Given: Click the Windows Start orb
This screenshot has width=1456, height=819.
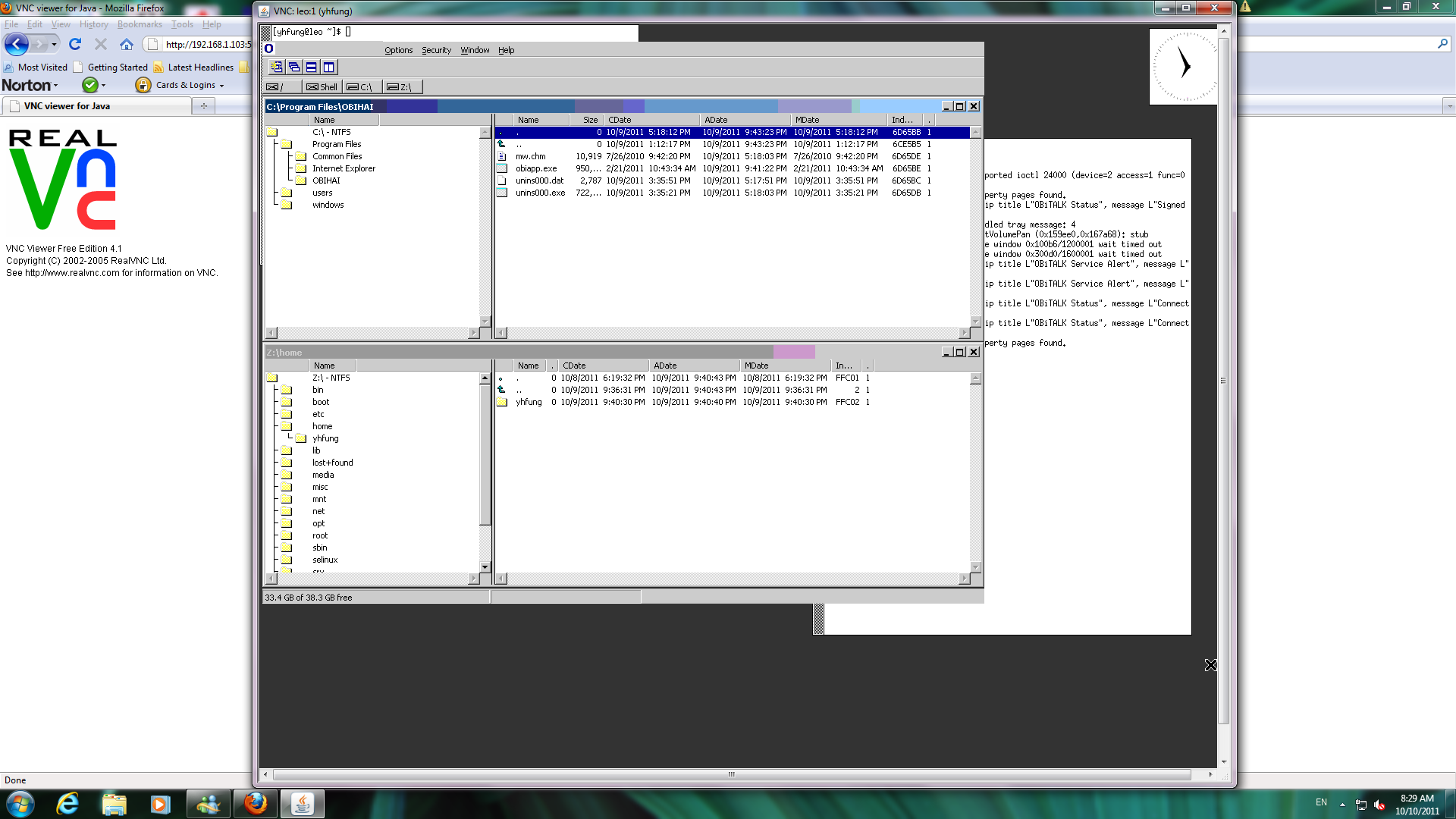Looking at the screenshot, I should pyautogui.click(x=20, y=804).
